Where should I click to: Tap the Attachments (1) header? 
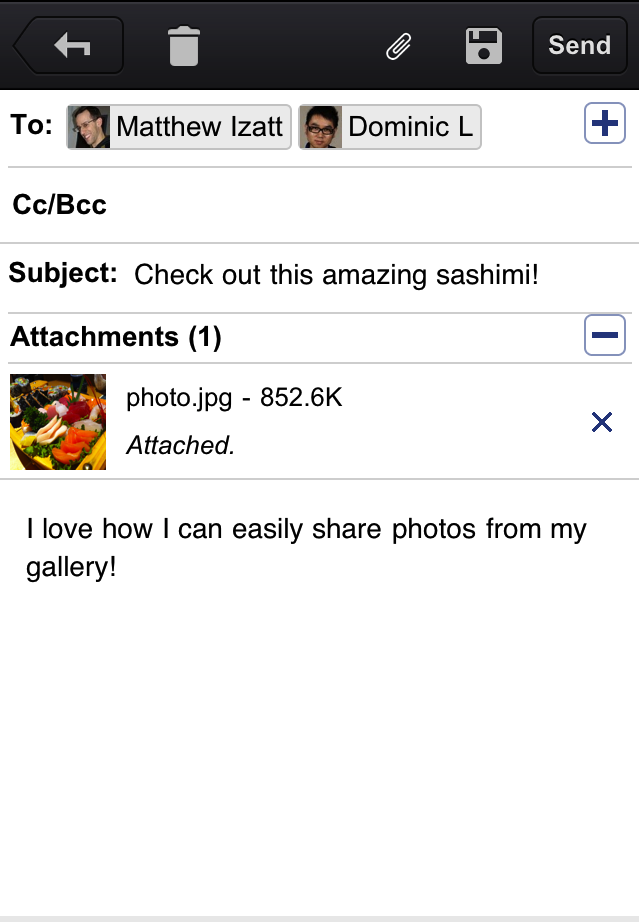point(116,337)
